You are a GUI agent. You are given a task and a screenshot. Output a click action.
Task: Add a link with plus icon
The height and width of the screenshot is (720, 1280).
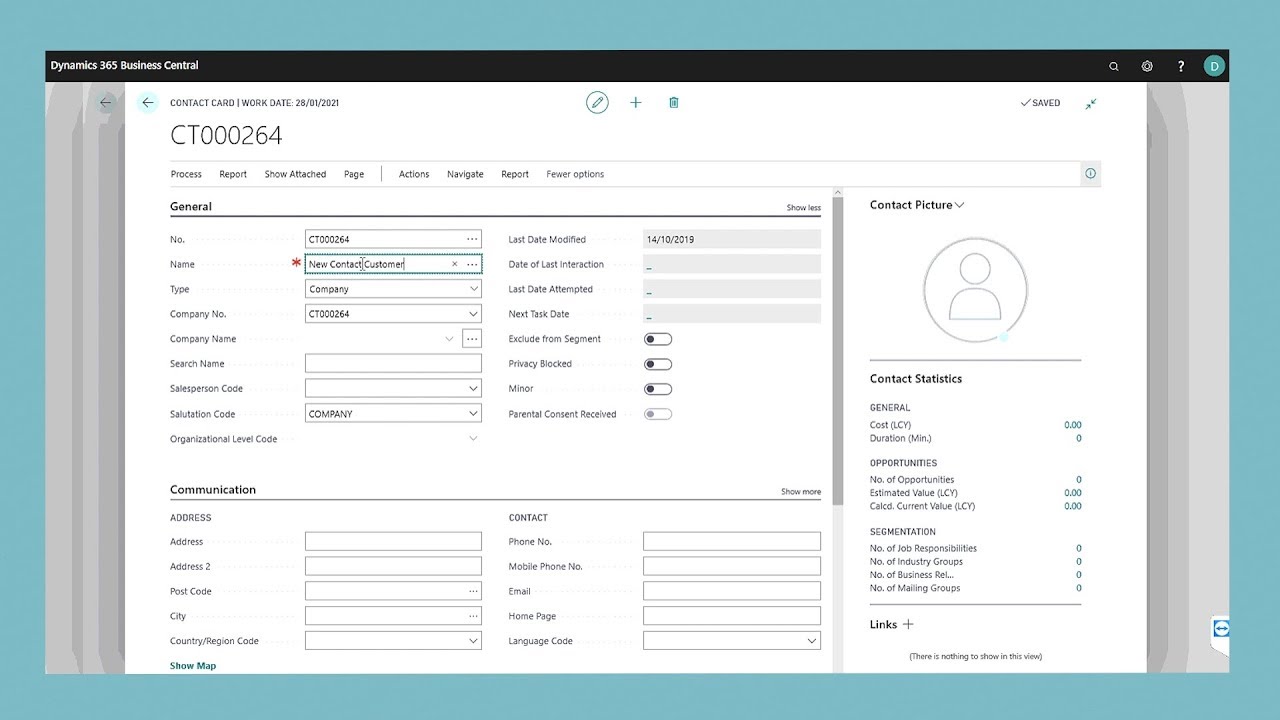pos(908,624)
